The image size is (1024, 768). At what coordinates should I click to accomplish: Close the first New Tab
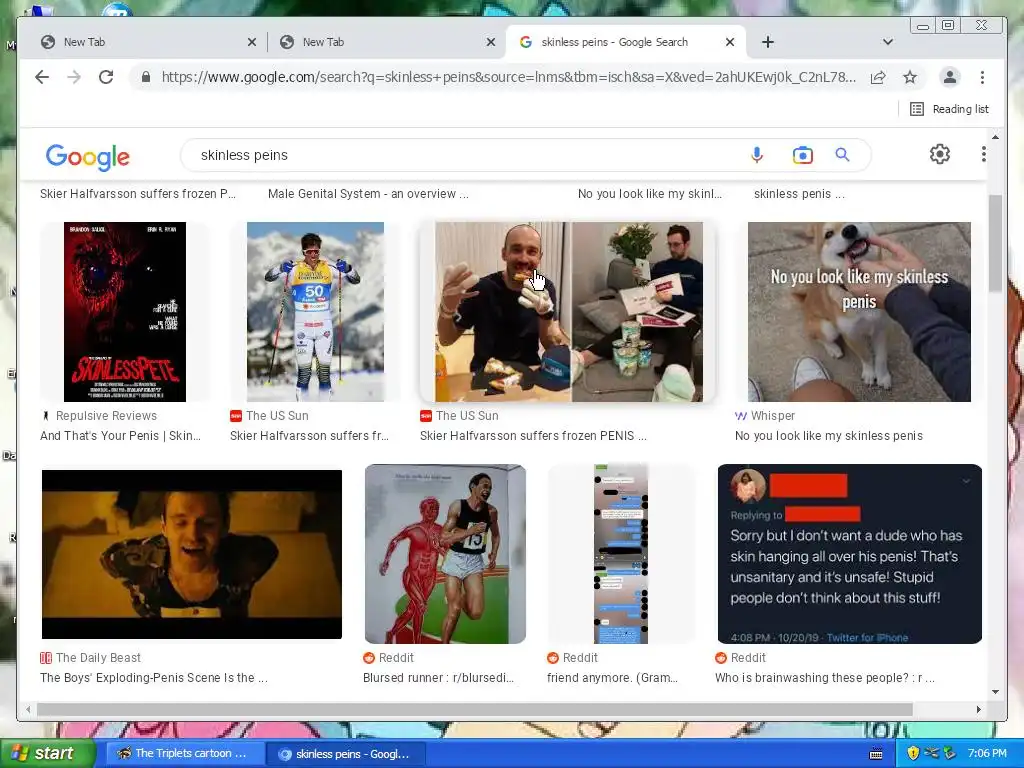pos(251,42)
